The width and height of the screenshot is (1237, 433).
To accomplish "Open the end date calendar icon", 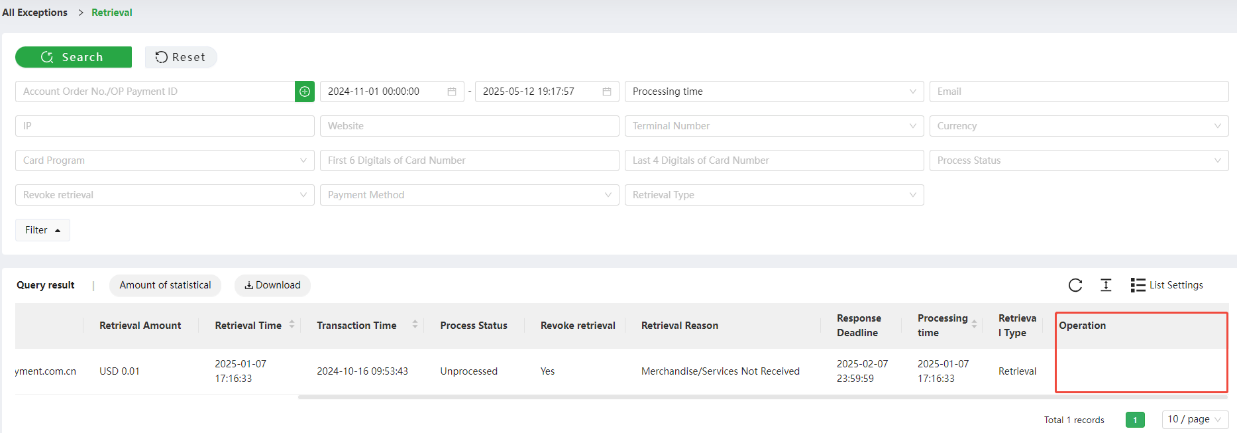I will pos(607,91).
